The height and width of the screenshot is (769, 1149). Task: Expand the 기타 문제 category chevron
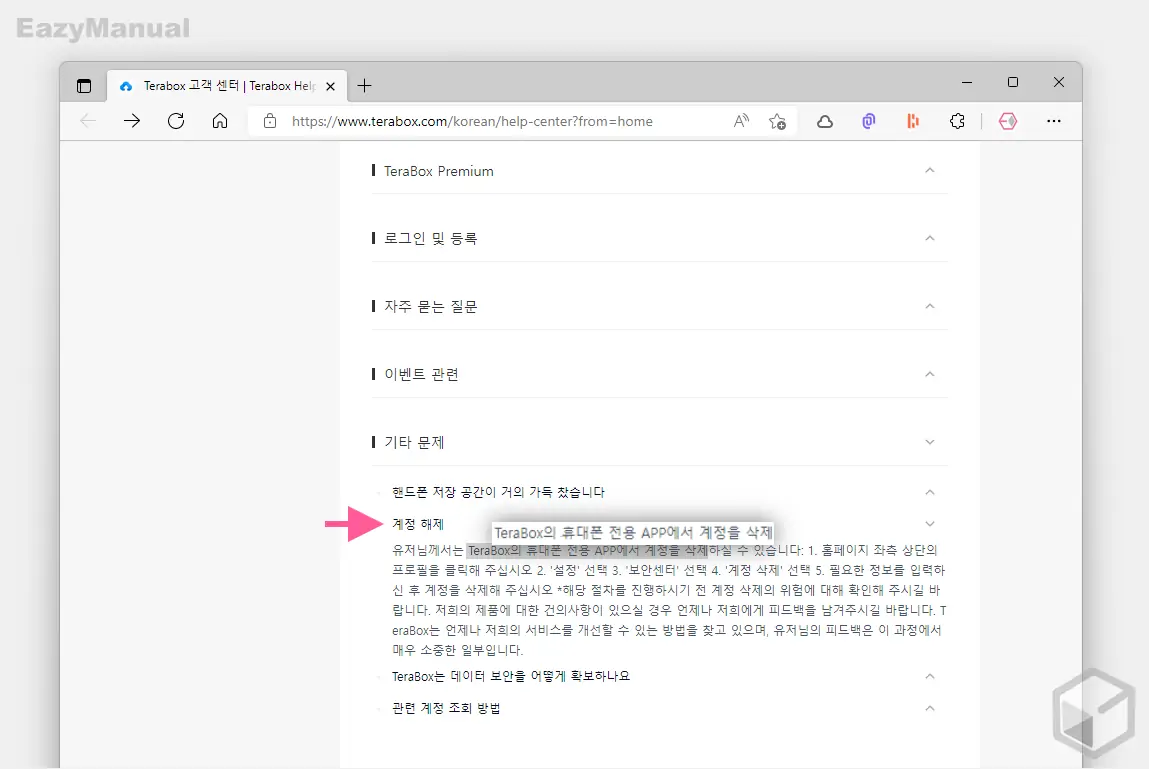click(x=930, y=441)
